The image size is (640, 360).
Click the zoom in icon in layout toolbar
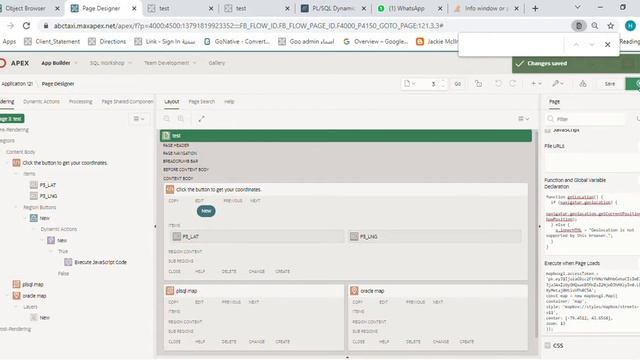[x=180, y=119]
